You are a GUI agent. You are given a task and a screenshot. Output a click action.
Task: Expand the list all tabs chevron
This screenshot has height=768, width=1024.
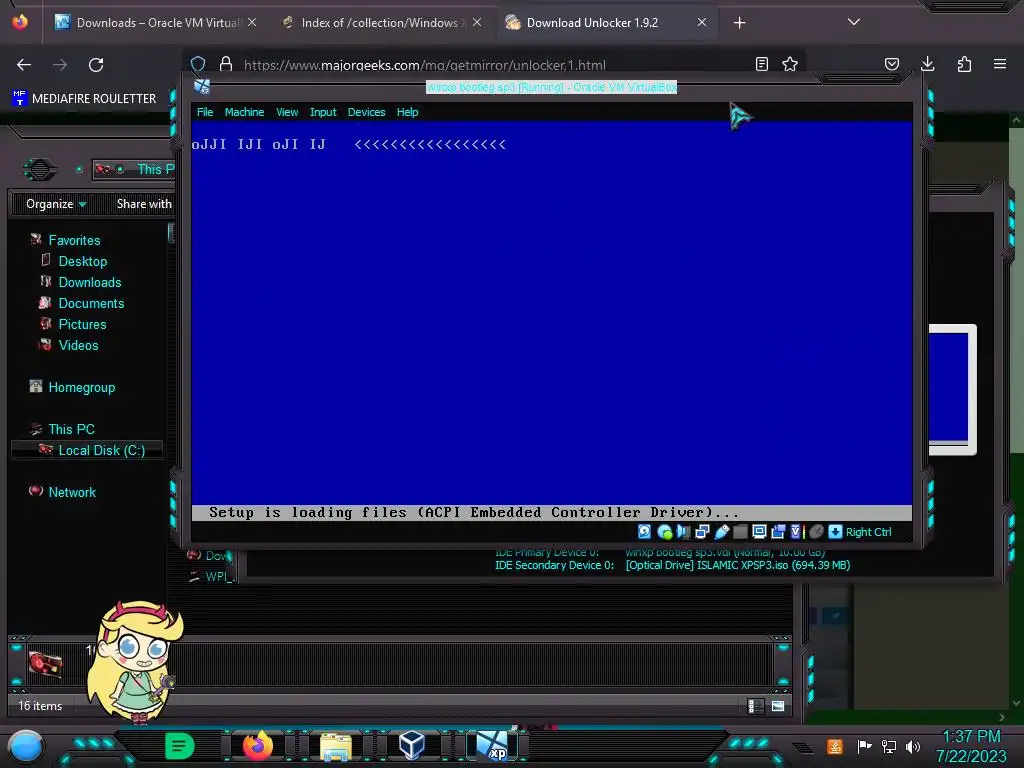(854, 22)
